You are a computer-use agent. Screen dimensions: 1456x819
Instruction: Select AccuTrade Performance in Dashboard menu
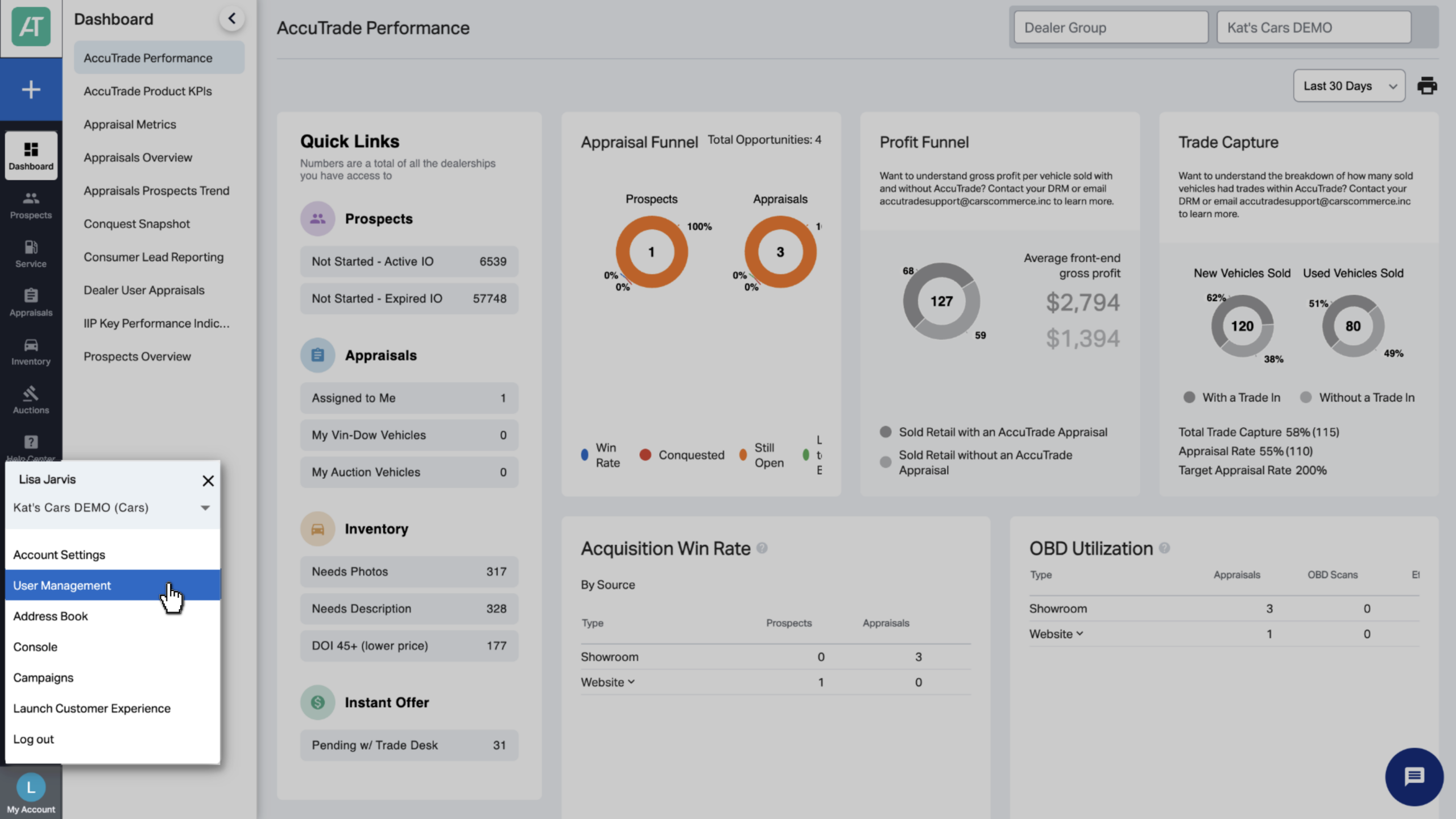159,57
